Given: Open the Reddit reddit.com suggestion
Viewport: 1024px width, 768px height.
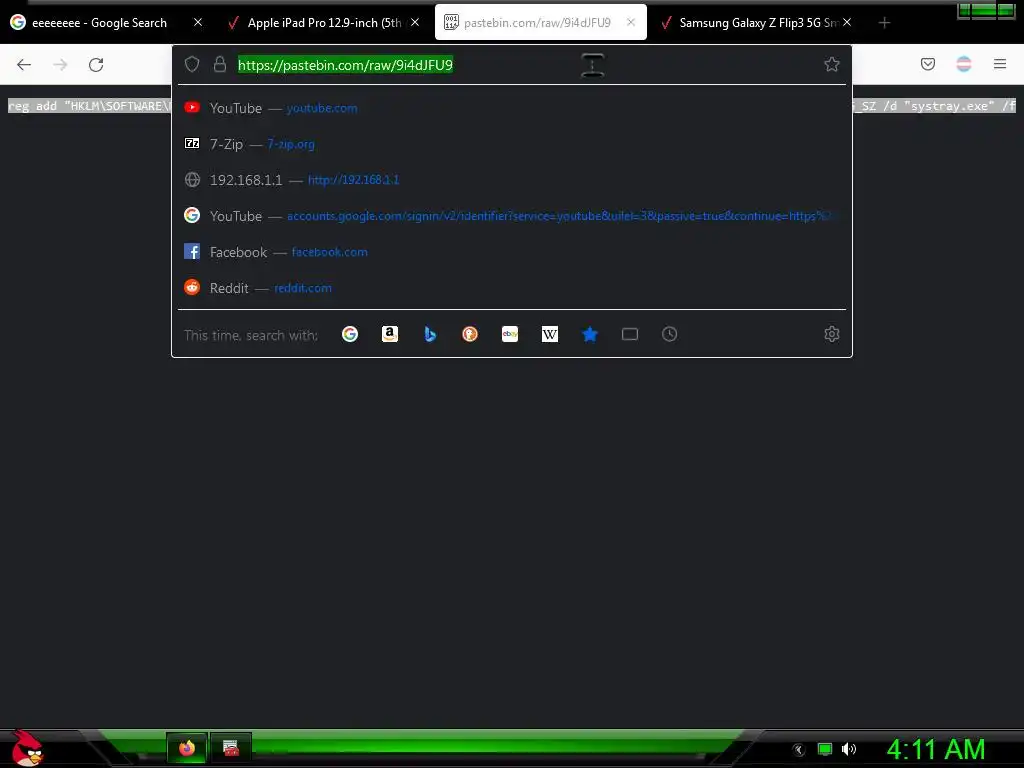Looking at the screenshot, I should 512,288.
